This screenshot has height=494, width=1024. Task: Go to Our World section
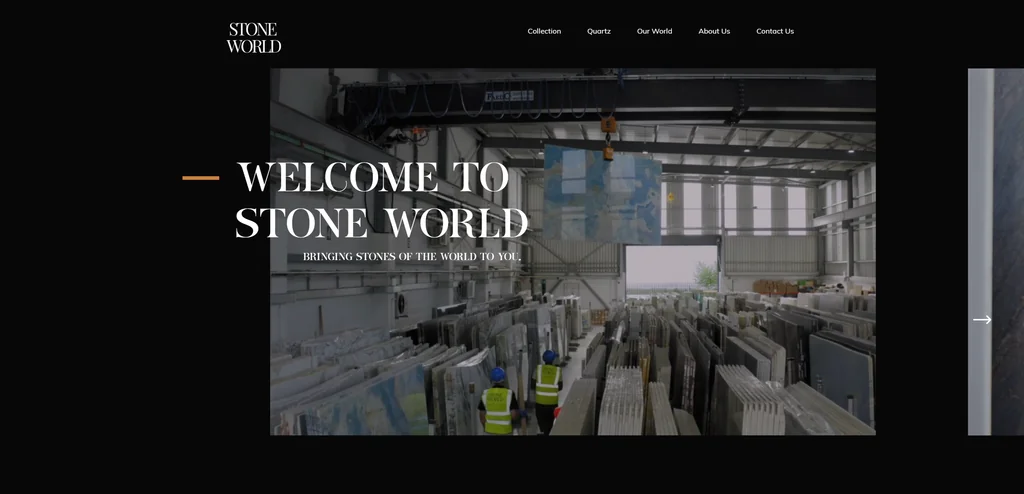654,31
